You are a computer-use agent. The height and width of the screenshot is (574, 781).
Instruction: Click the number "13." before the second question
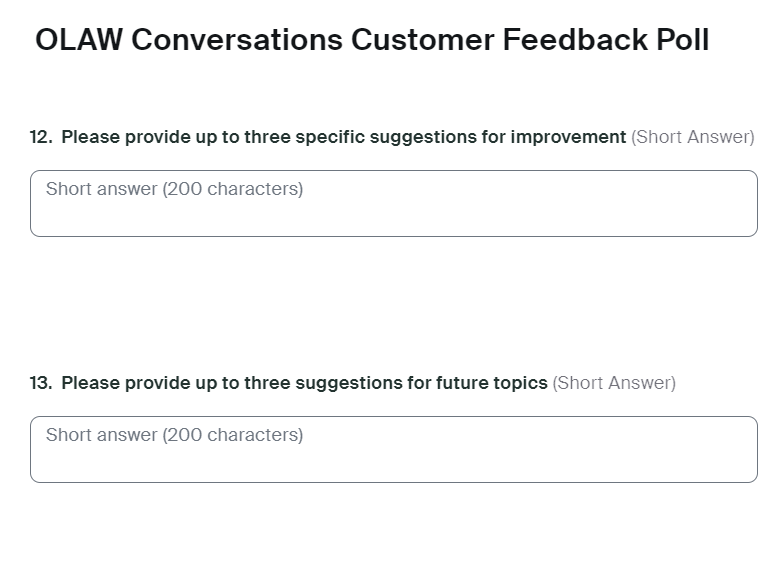click(41, 383)
